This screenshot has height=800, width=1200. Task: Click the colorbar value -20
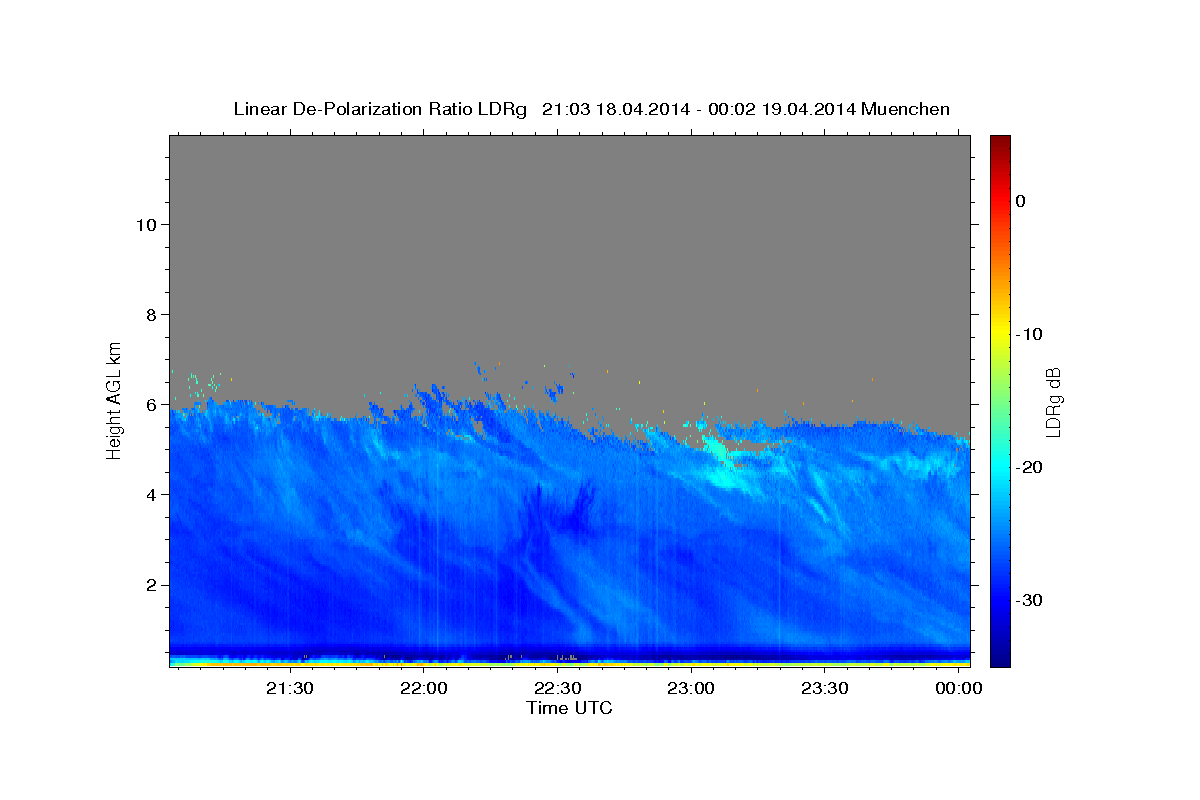(1029, 467)
